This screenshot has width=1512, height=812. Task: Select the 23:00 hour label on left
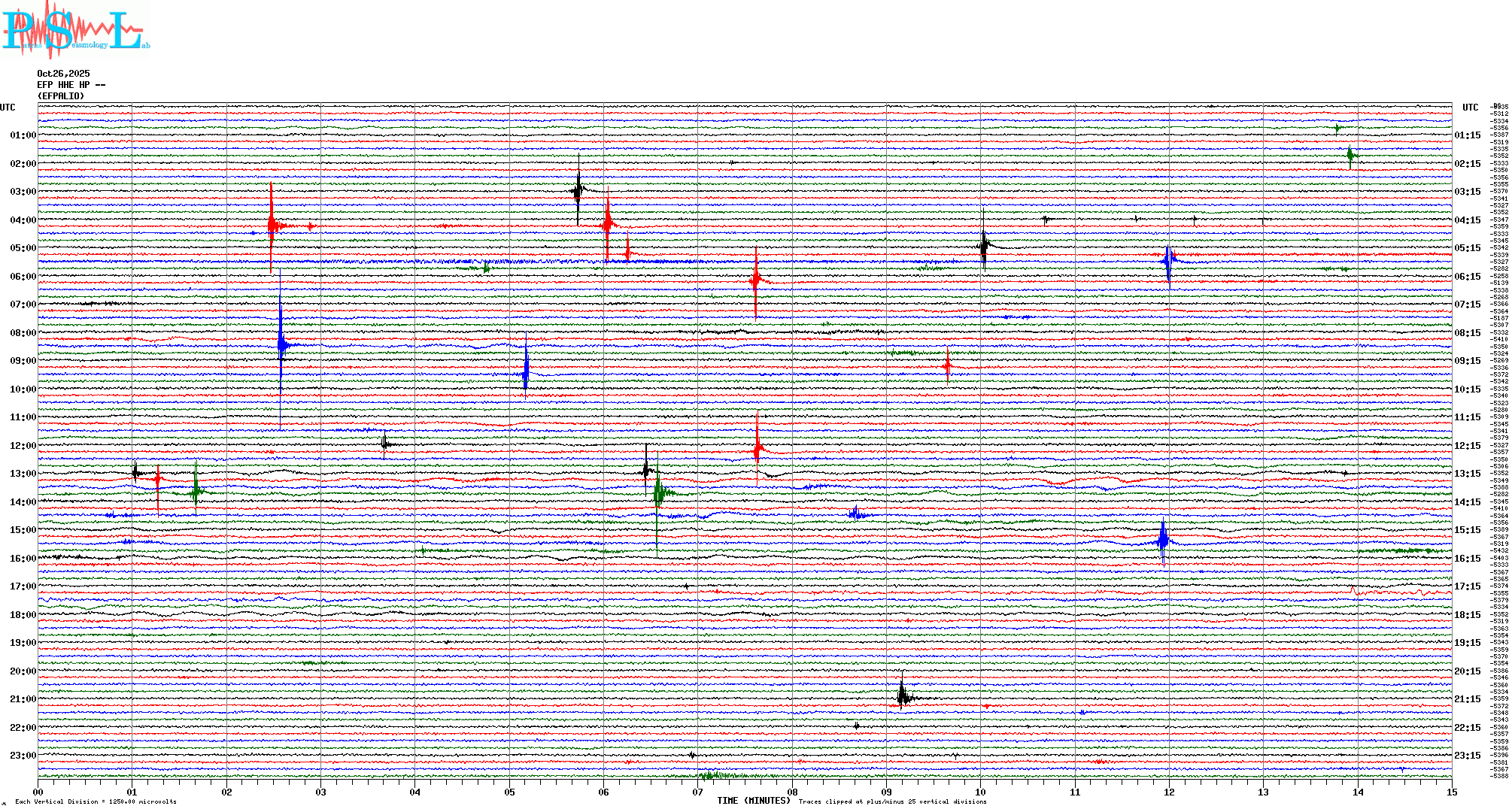(23, 756)
